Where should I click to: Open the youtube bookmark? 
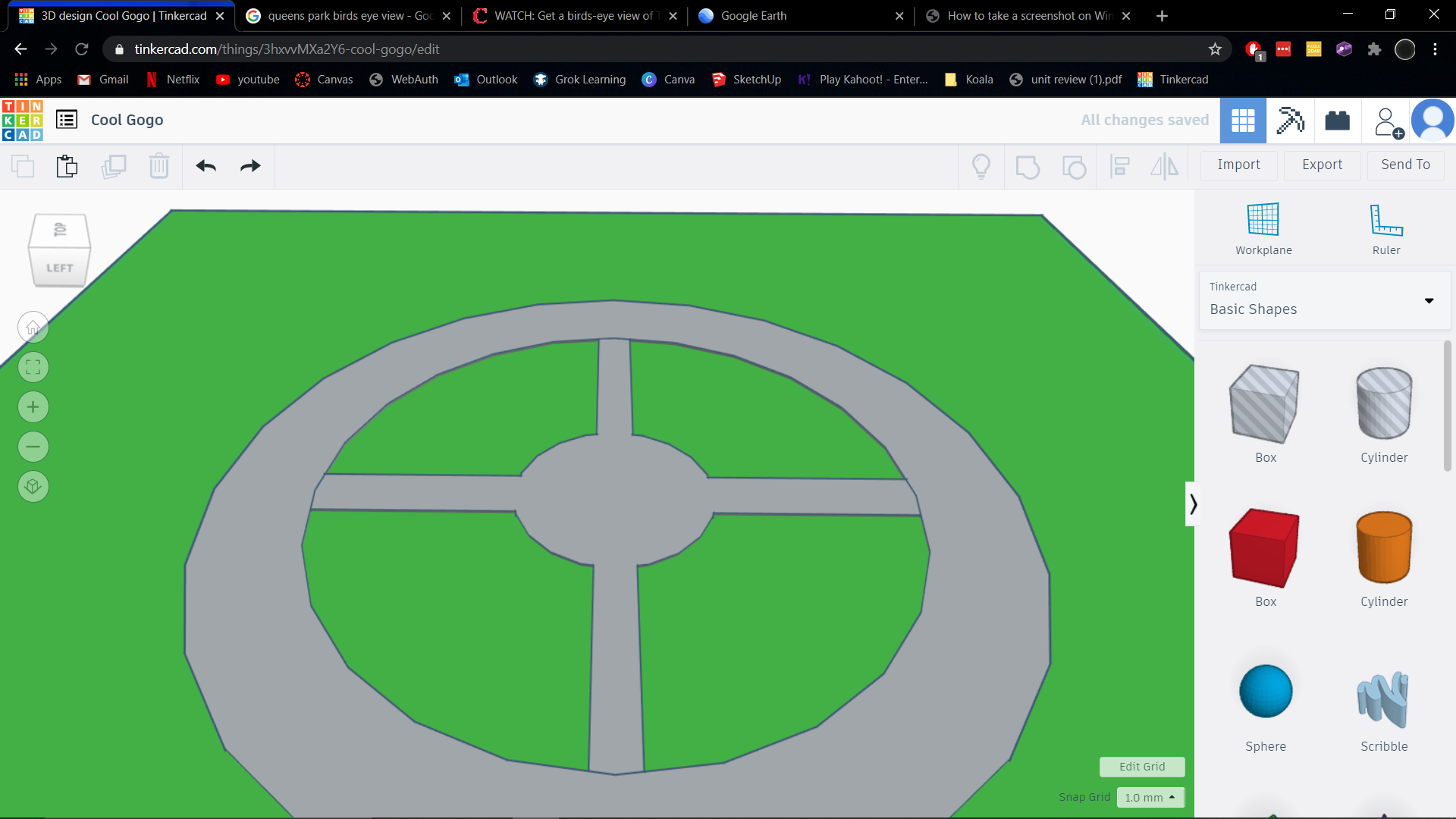click(x=248, y=80)
